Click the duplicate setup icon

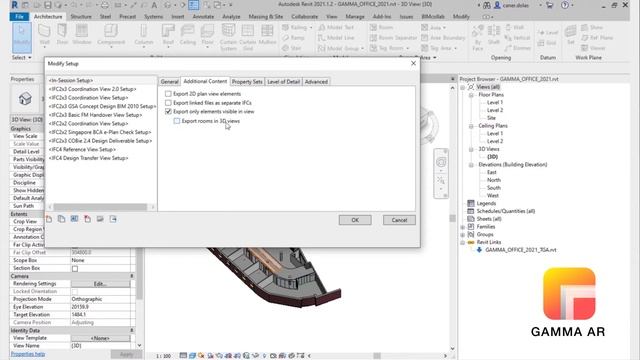point(61,219)
